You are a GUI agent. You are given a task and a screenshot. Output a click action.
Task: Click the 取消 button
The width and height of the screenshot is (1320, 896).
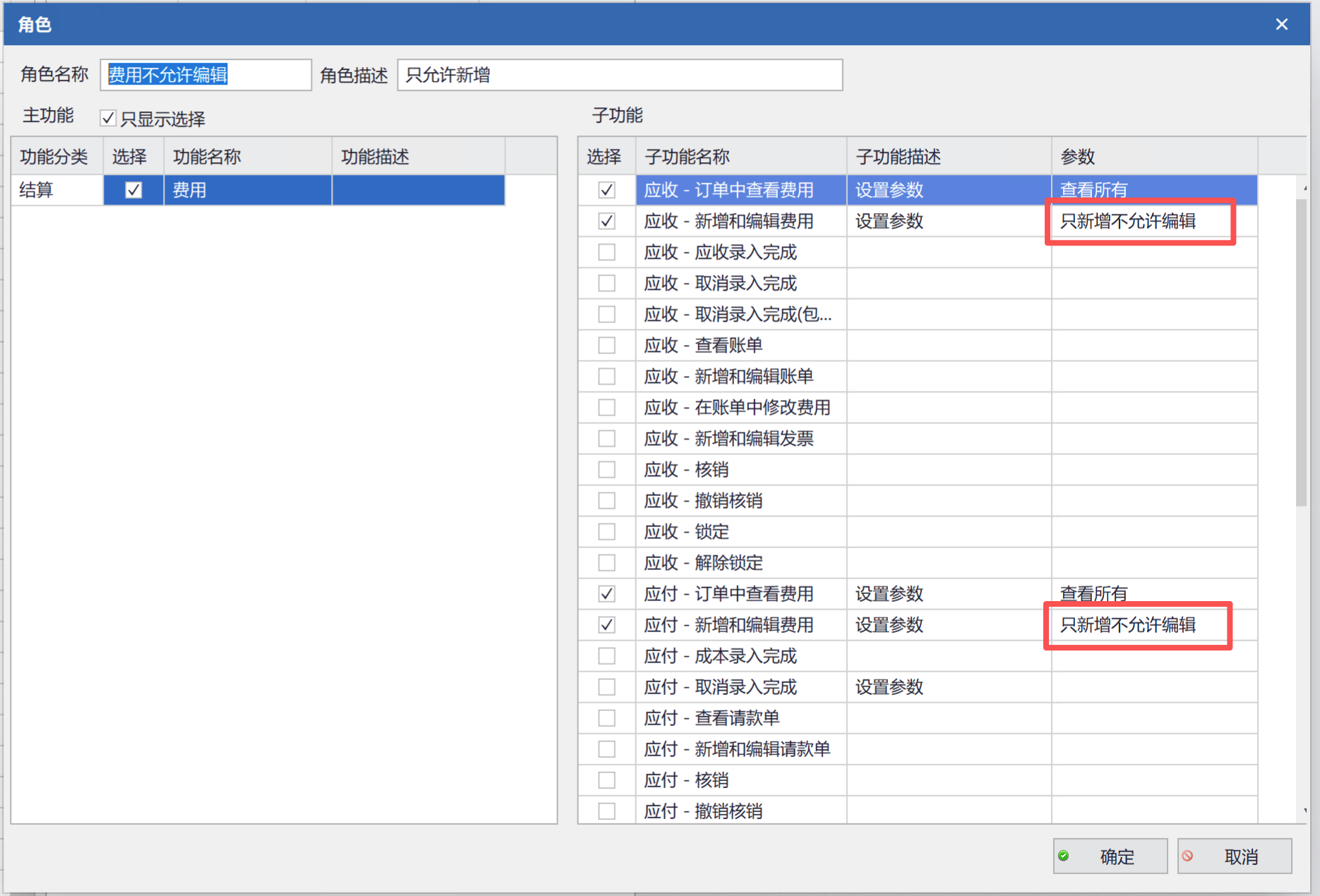pos(1235,856)
